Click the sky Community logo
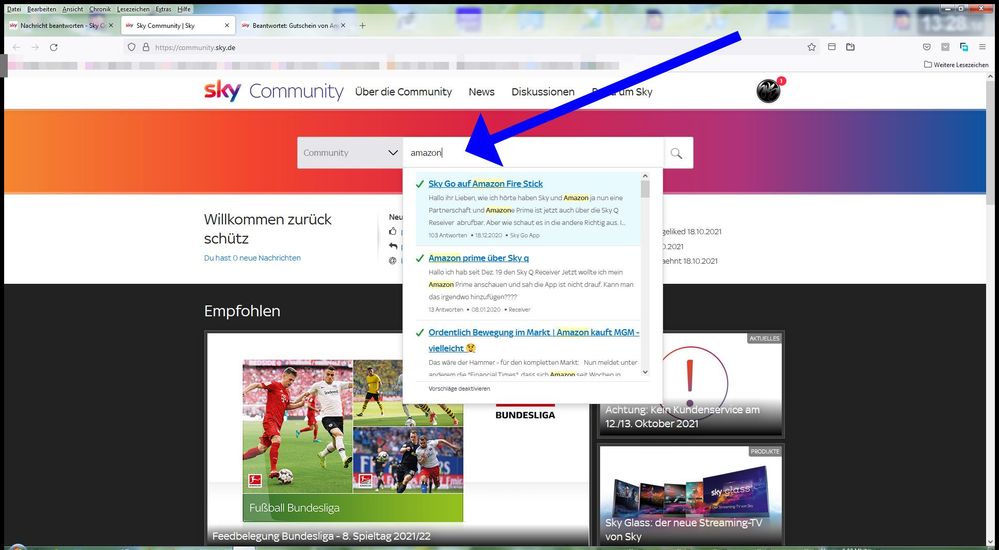 (274, 91)
